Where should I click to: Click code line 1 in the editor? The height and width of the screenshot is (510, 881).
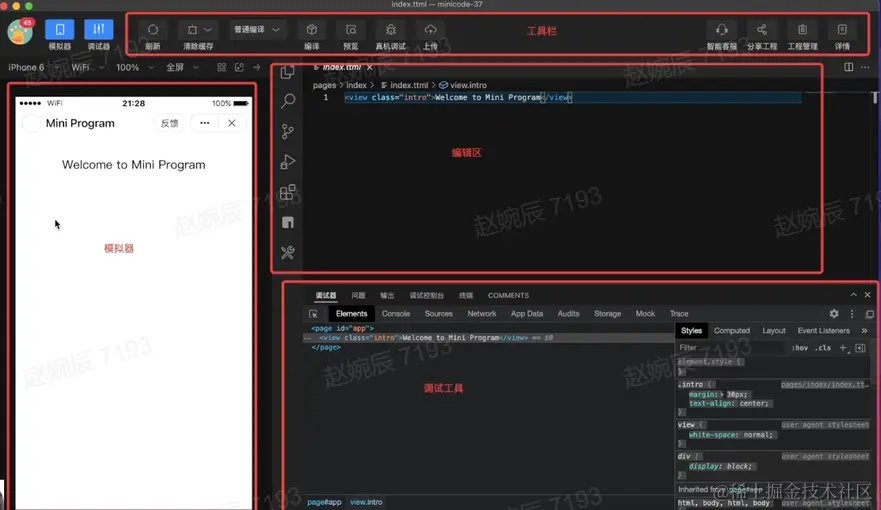pos(573,98)
